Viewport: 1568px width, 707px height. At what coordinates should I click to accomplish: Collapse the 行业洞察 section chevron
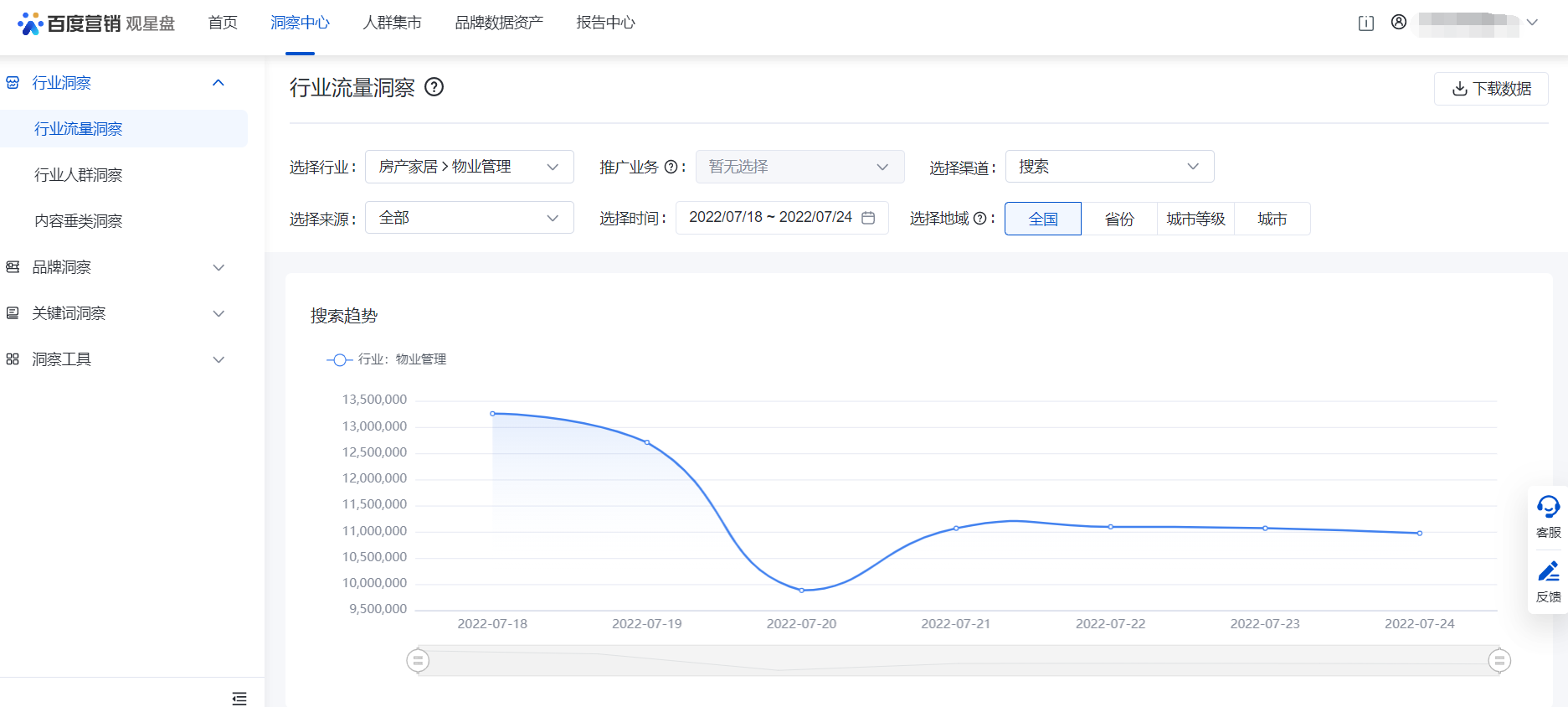[218, 83]
